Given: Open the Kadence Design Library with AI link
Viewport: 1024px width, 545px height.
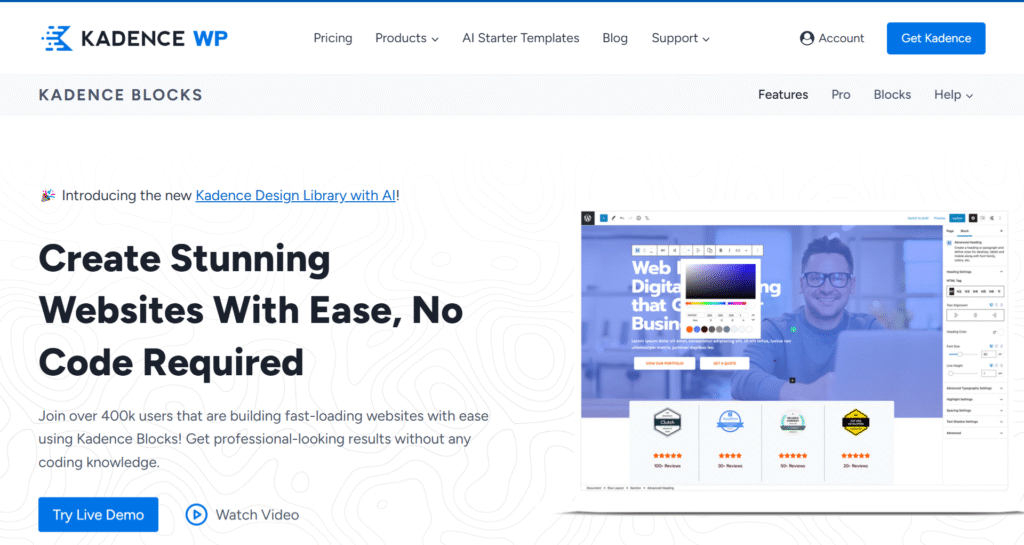Looking at the screenshot, I should [x=295, y=195].
